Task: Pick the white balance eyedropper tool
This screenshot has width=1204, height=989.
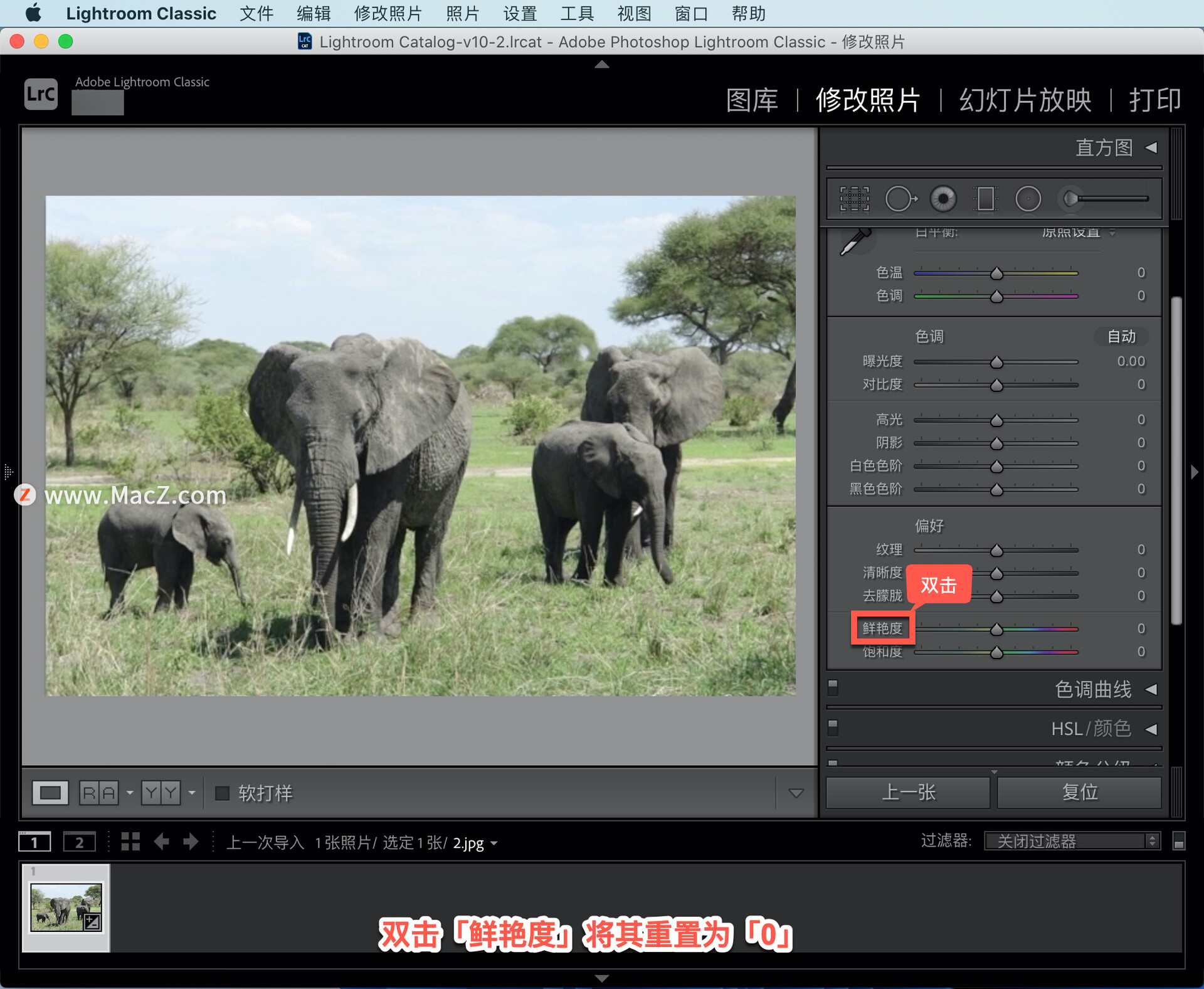Action: click(856, 241)
